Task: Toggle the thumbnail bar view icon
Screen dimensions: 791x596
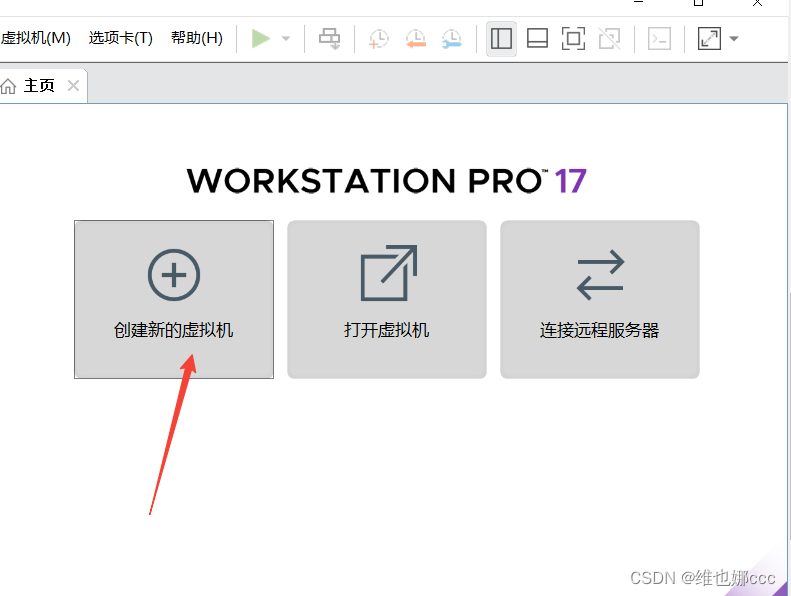Action: [x=537, y=38]
